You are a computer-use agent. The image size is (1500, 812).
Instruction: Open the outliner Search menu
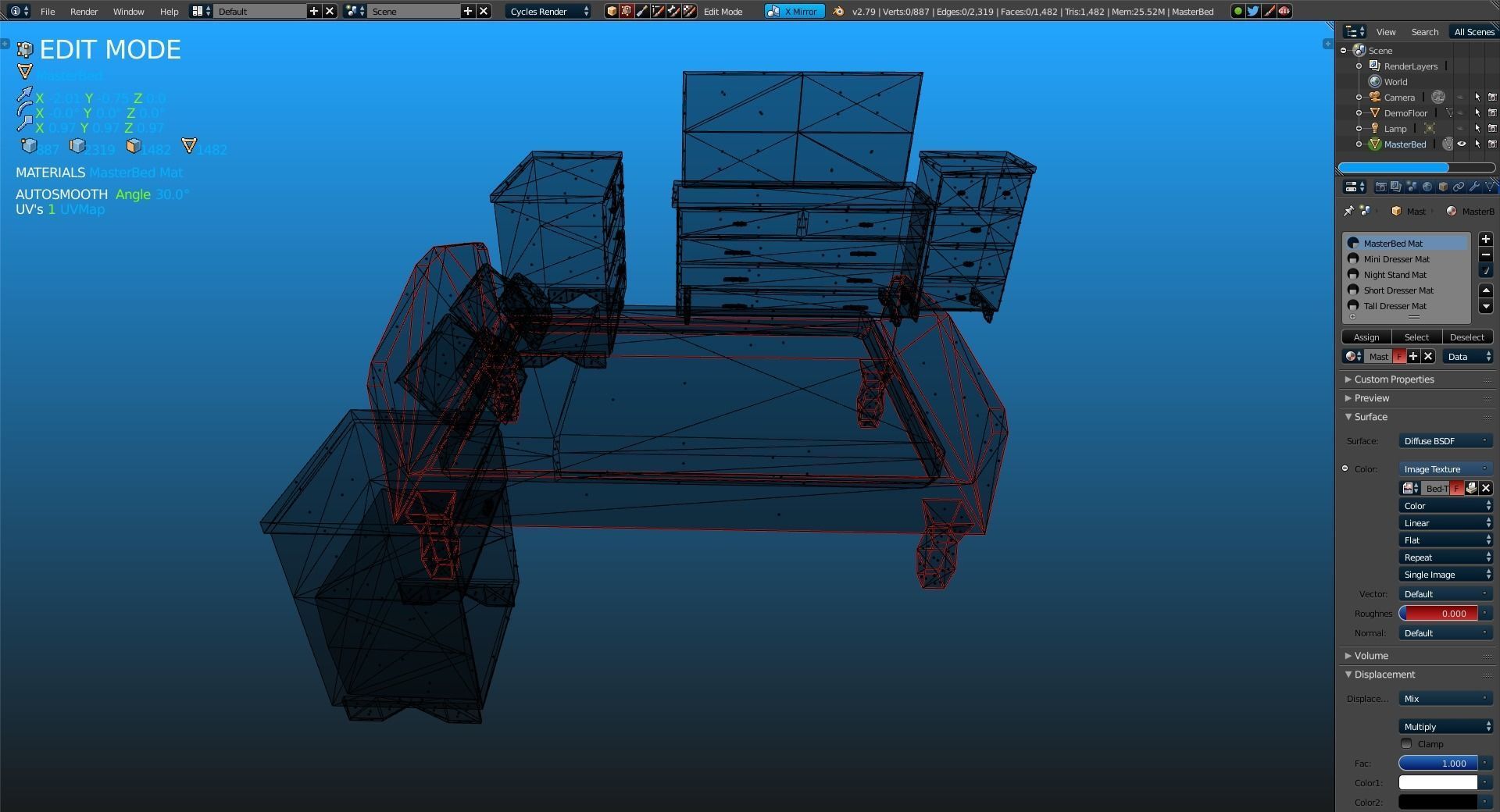(x=1424, y=32)
